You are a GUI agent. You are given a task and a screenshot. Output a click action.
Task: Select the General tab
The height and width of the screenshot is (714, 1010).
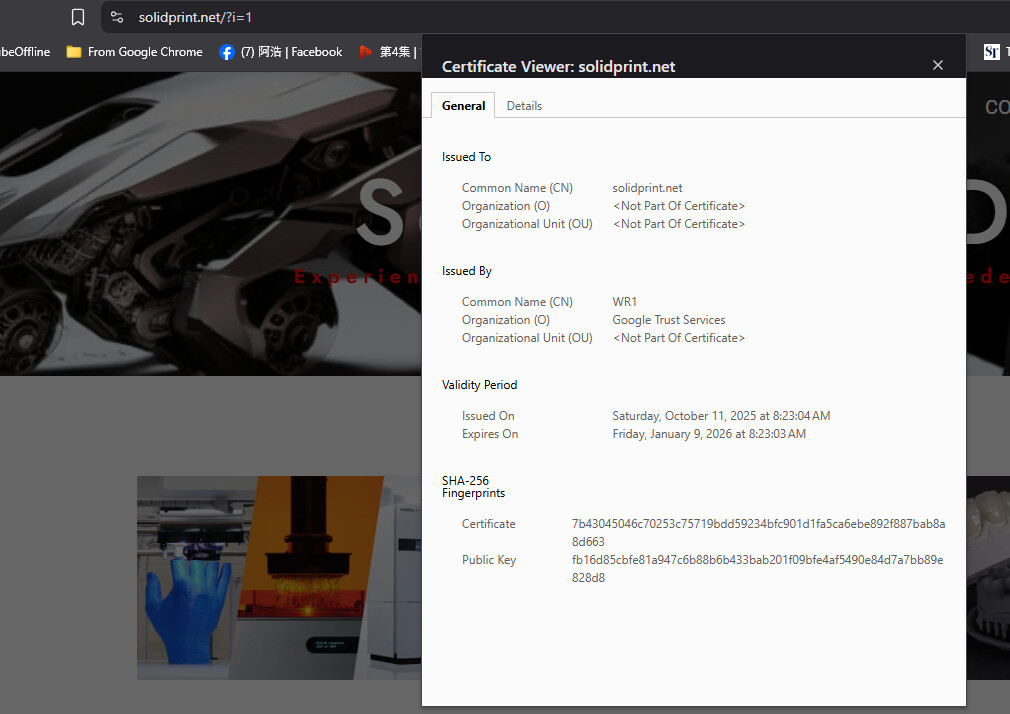pyautogui.click(x=463, y=106)
